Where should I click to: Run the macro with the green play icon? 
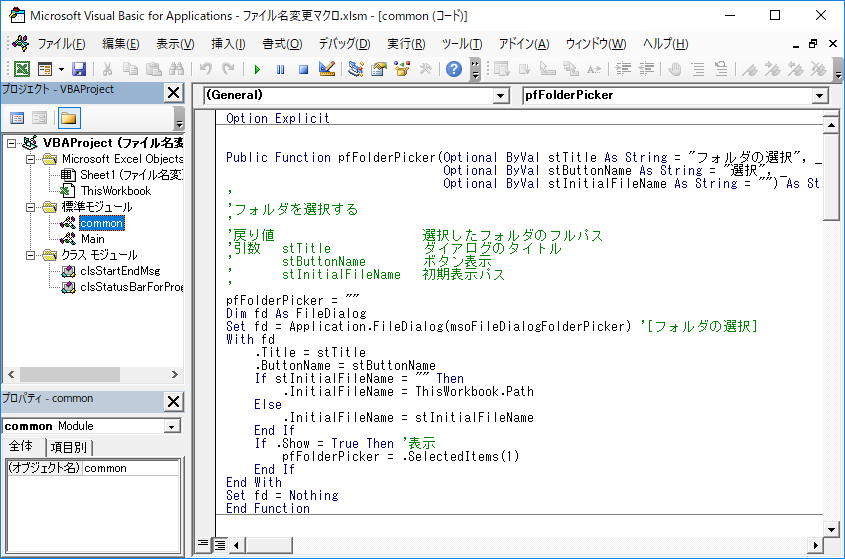coord(257,69)
